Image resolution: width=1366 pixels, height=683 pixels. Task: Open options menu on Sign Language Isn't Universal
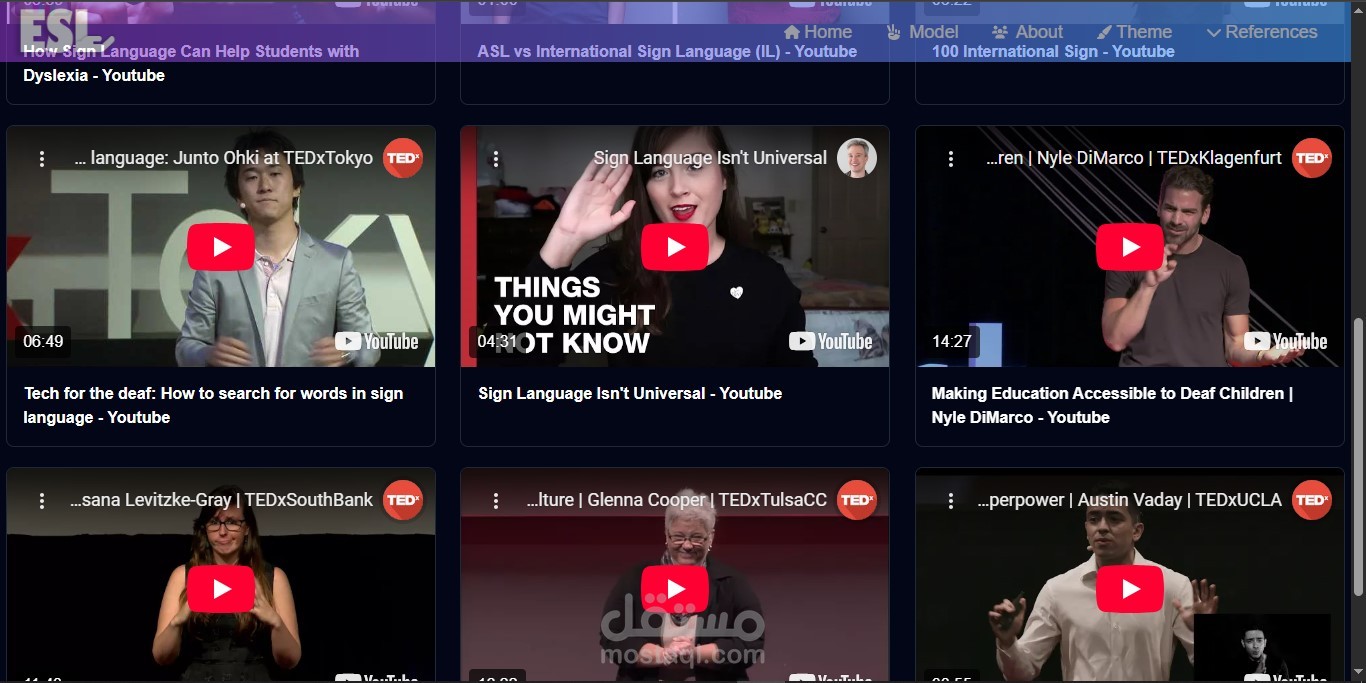coord(496,158)
